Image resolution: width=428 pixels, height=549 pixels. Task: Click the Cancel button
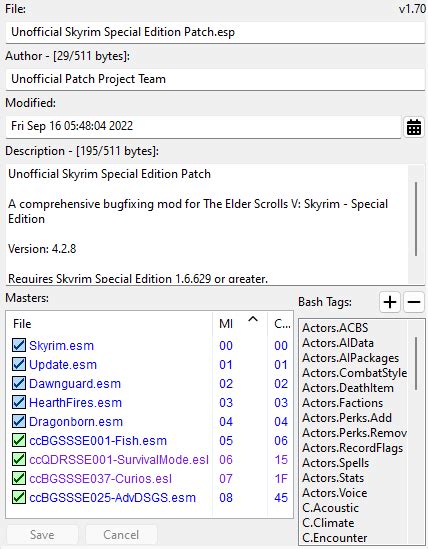121,535
